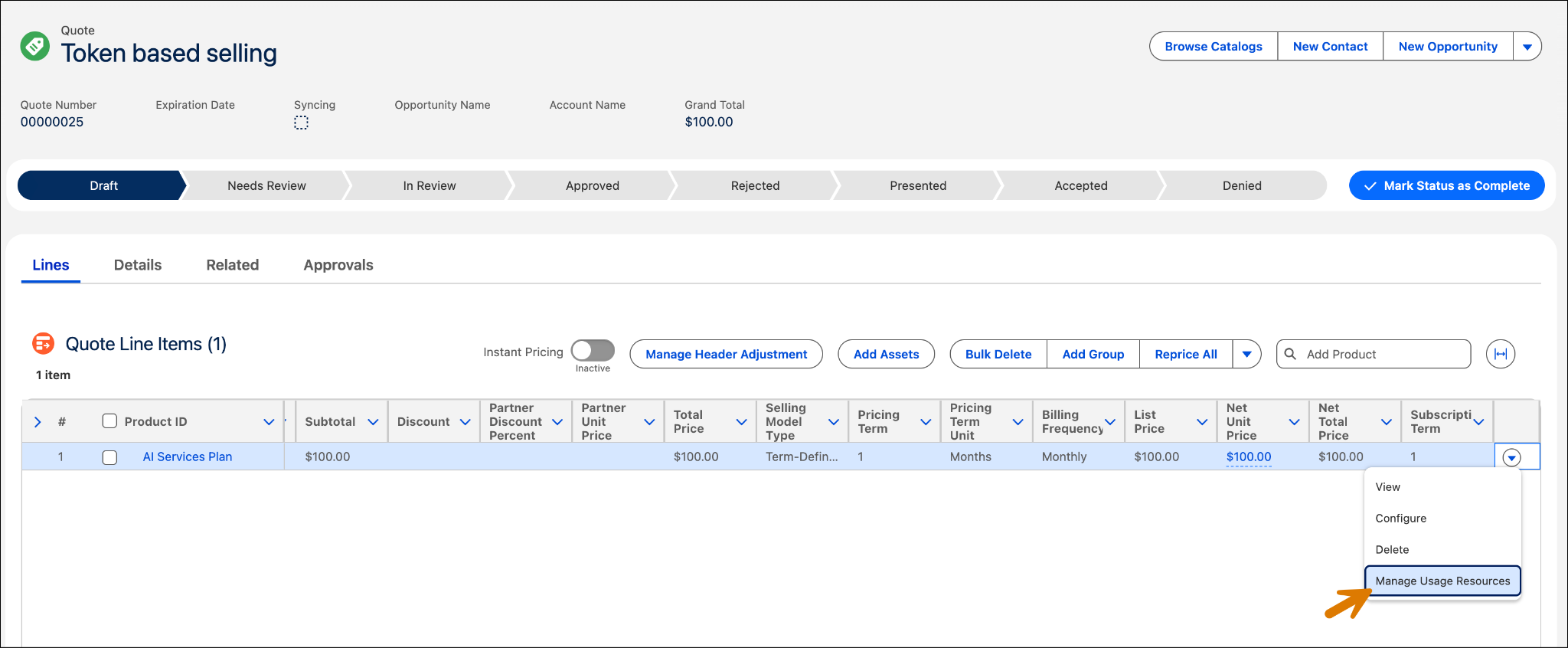
Task: Expand all rows using header chevron
Action: tap(38, 421)
